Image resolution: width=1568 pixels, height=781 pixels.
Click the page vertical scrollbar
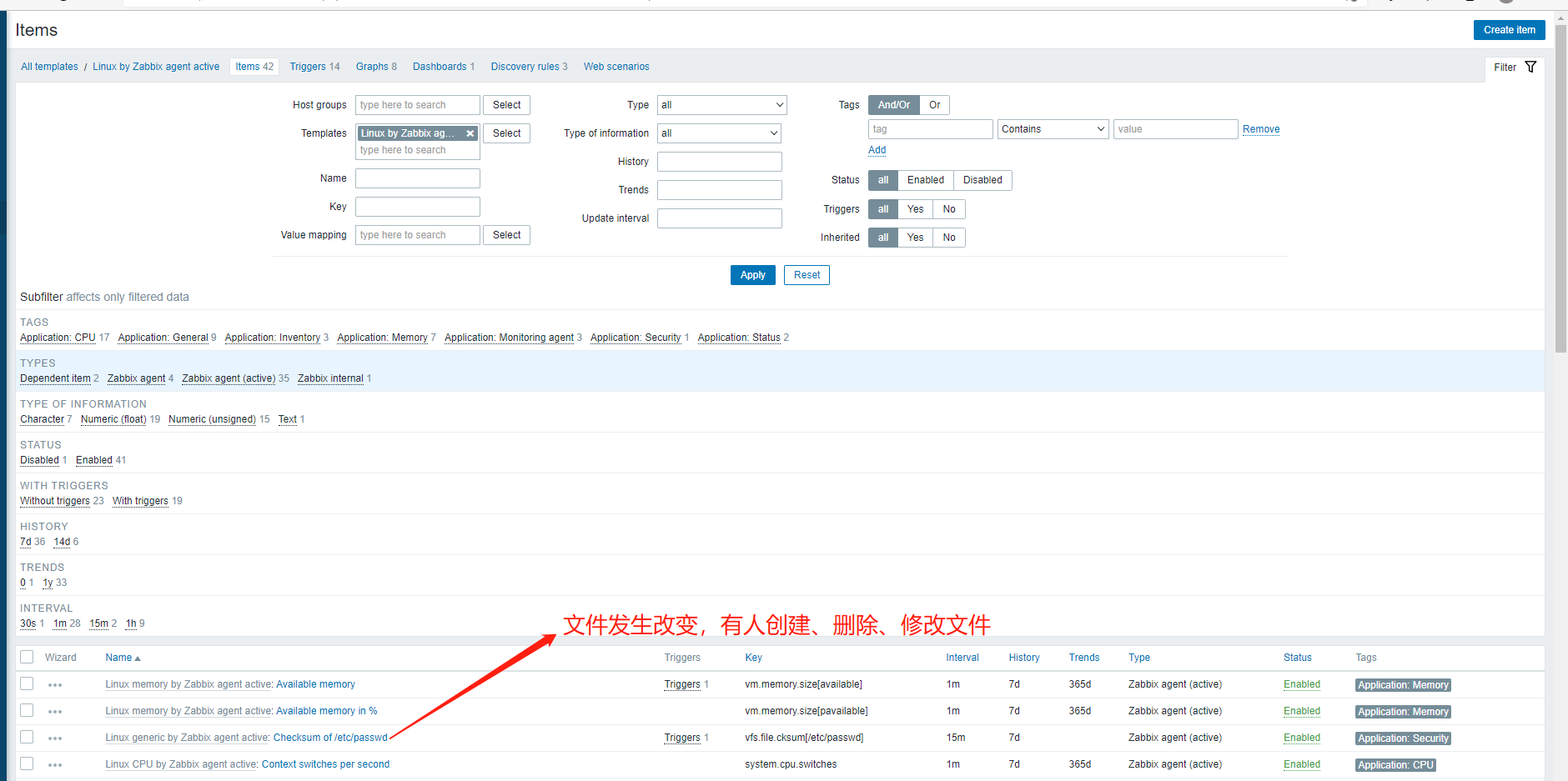coord(1560,188)
